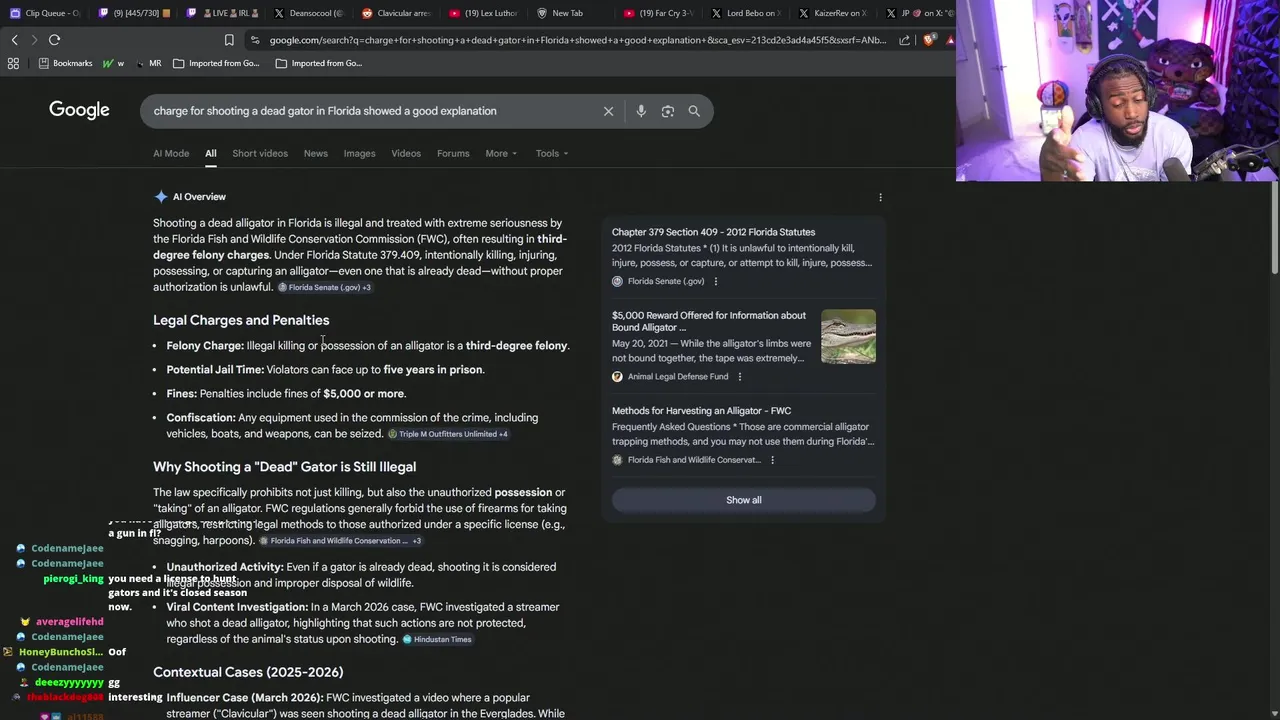Viewport: 1280px width, 720px height.
Task: Open the Short videos results tab
Action: pos(260,153)
